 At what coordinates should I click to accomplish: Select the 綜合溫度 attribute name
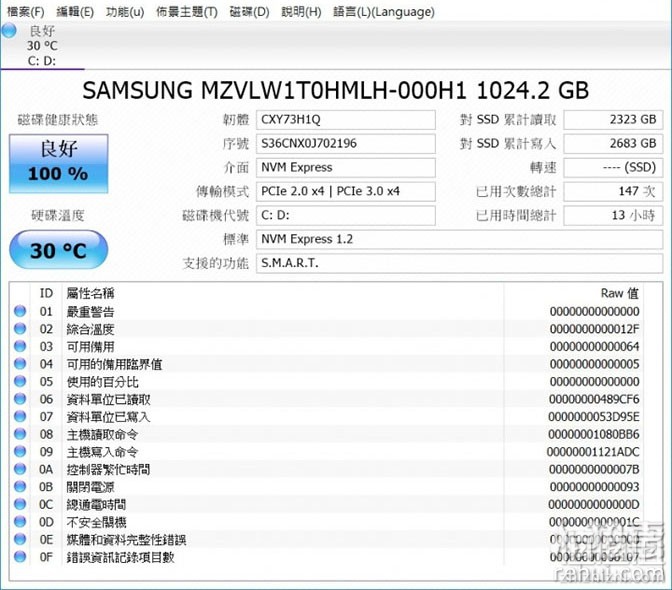coord(90,329)
